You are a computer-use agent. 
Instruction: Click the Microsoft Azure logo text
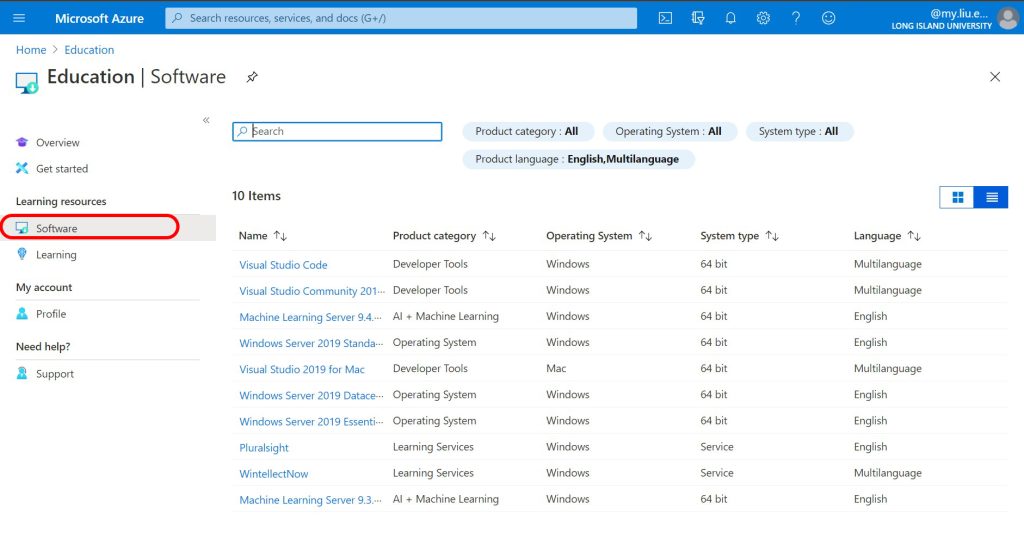[x=99, y=18]
